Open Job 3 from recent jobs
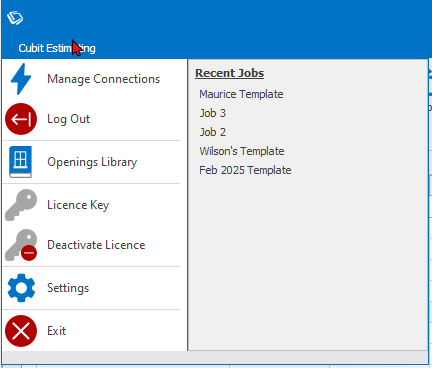Image resolution: width=432 pixels, height=368 pixels. 213,113
